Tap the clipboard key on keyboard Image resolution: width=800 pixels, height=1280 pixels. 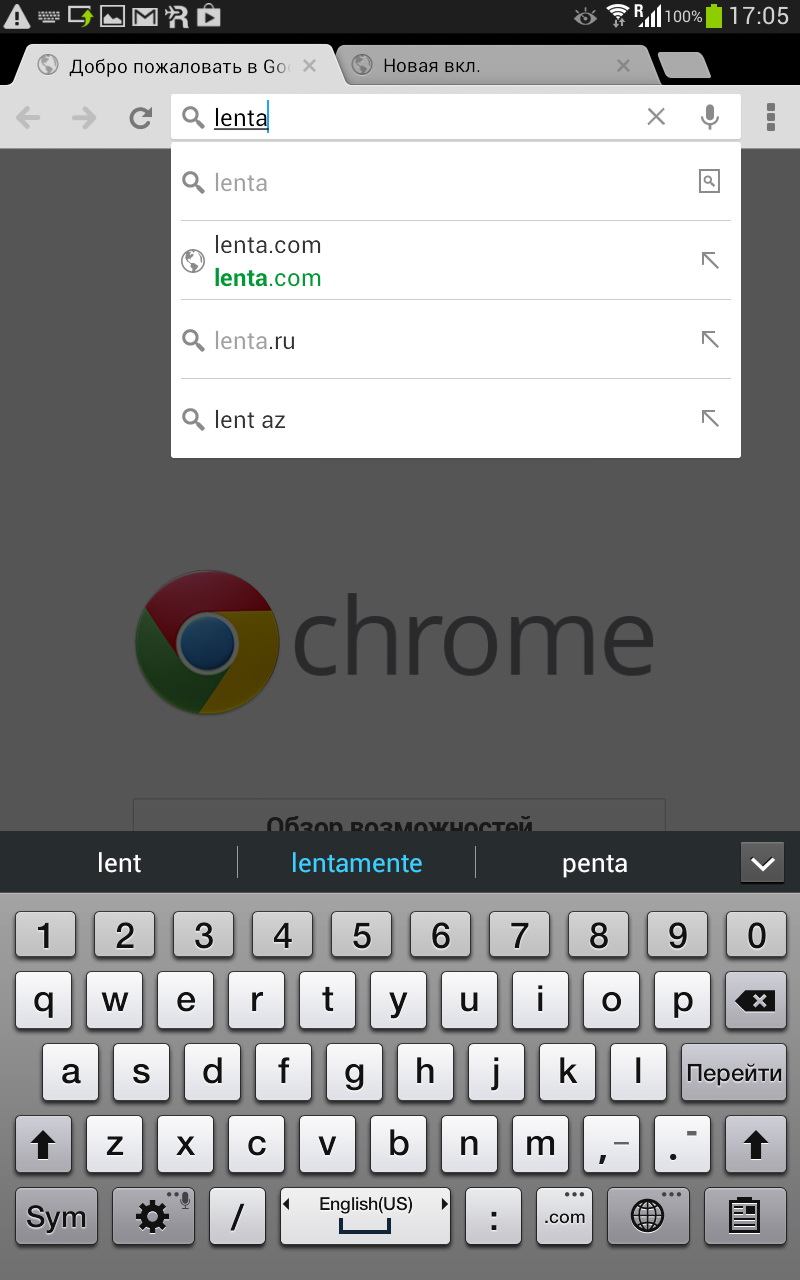pos(745,1216)
